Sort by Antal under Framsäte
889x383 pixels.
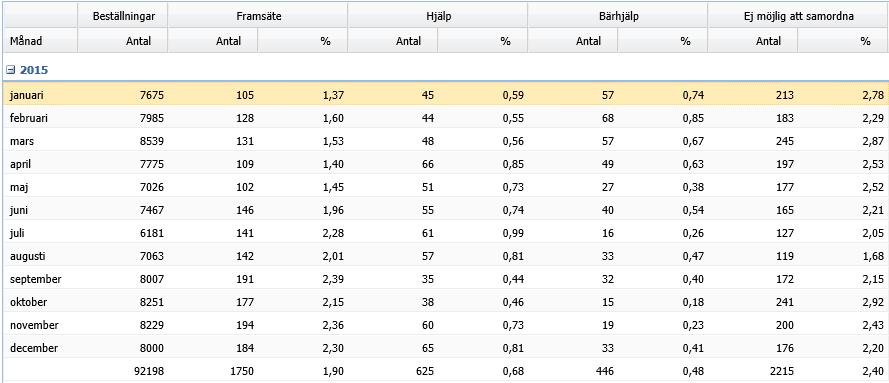coord(213,41)
